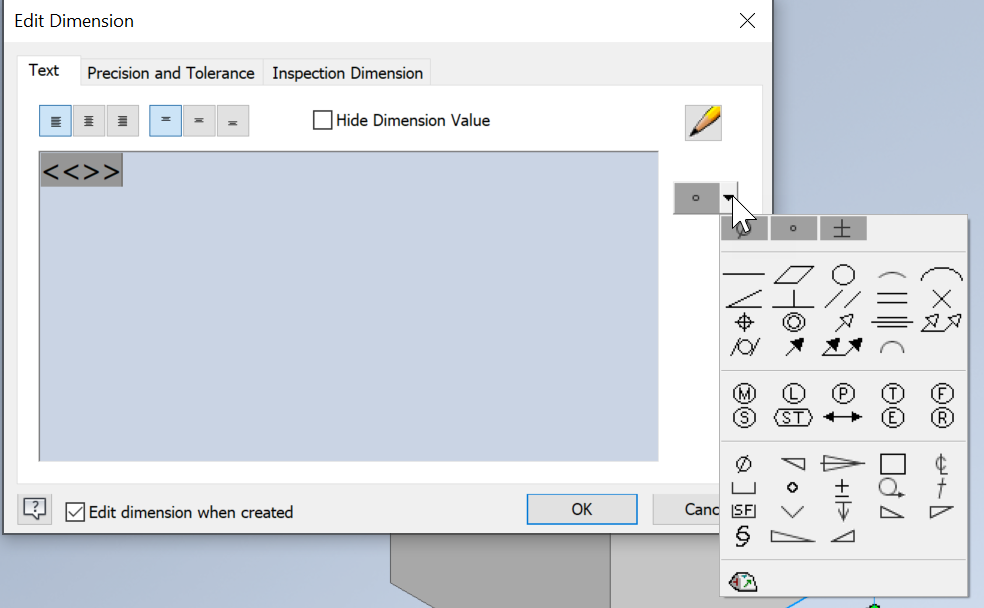The image size is (984, 608).
Task: Toggle center vertical text alignment
Action: [x=199, y=120]
